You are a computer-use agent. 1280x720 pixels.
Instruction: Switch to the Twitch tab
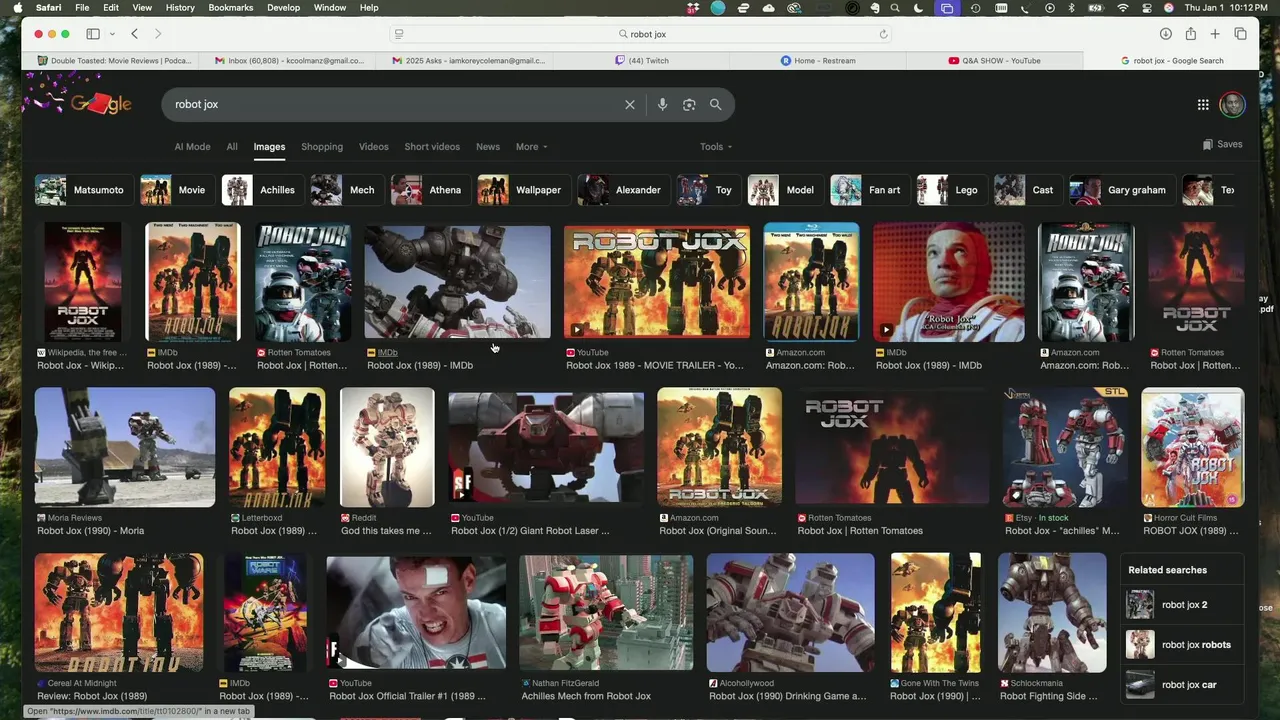pyautogui.click(x=642, y=61)
